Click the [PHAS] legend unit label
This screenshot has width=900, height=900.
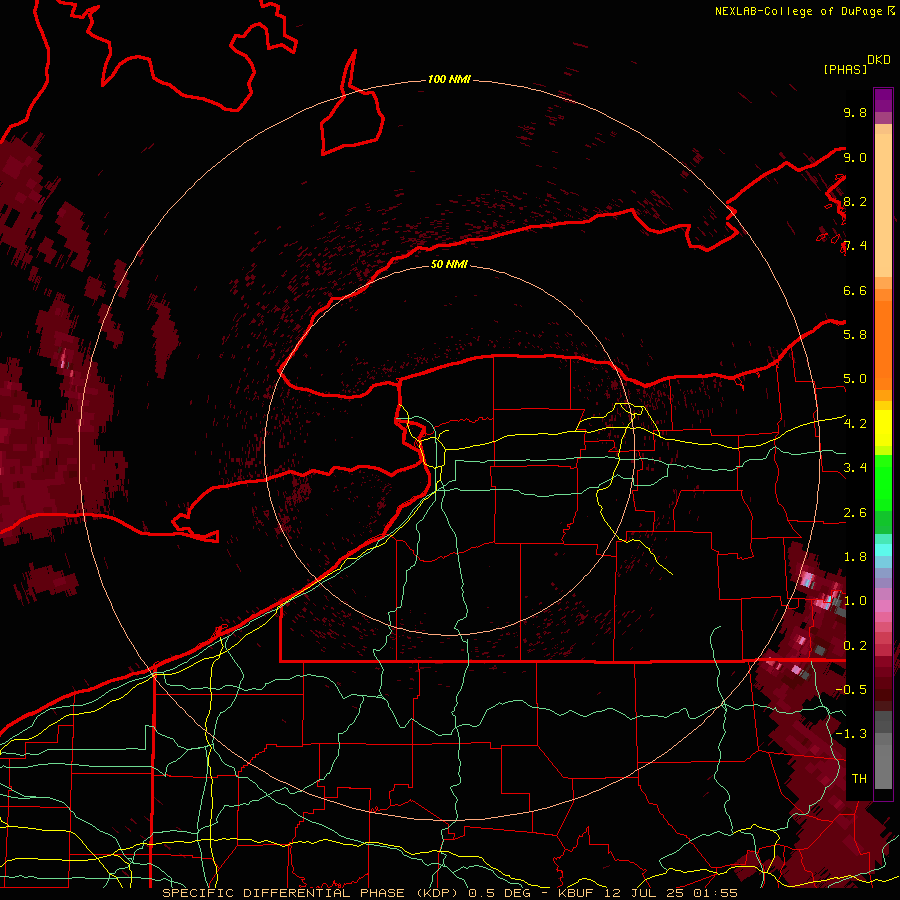point(845,69)
